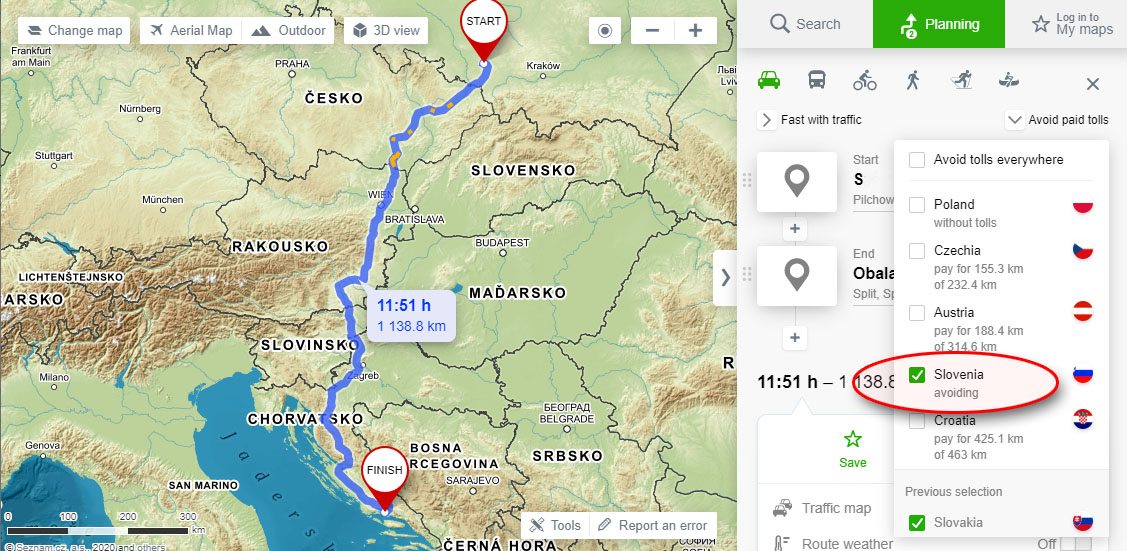This screenshot has height=551, width=1127.
Task: Collapse side panel with arrow handle
Action: (725, 276)
